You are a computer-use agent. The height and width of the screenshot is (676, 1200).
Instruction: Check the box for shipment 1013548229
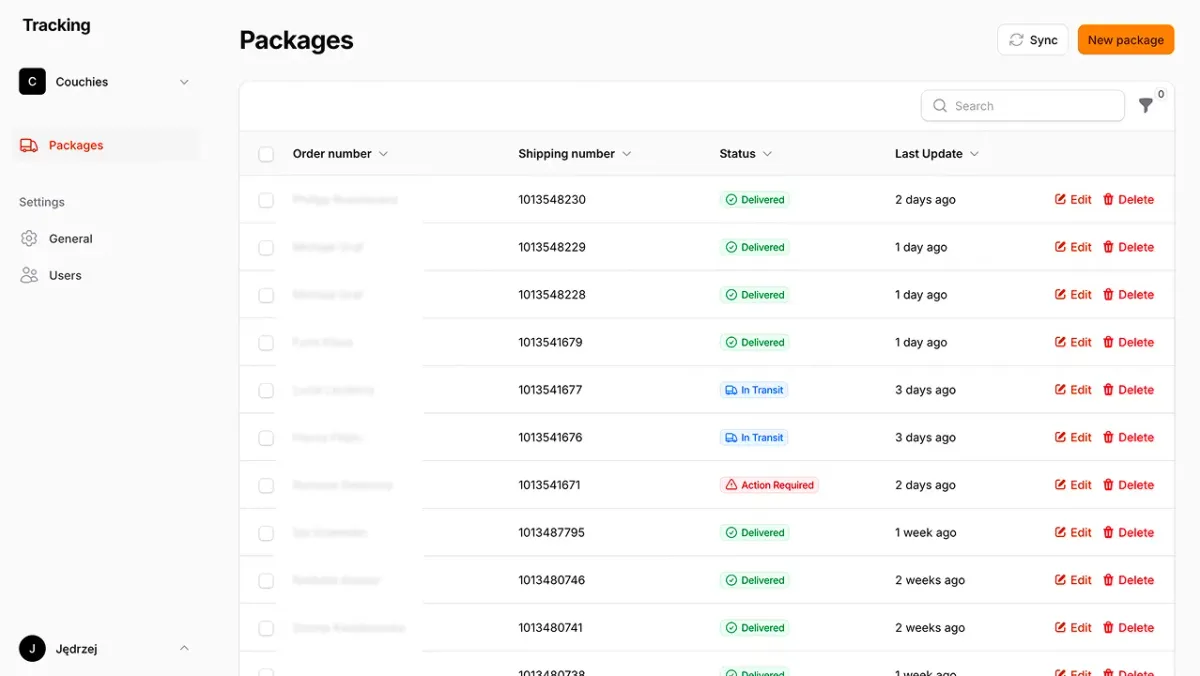pyautogui.click(x=266, y=247)
